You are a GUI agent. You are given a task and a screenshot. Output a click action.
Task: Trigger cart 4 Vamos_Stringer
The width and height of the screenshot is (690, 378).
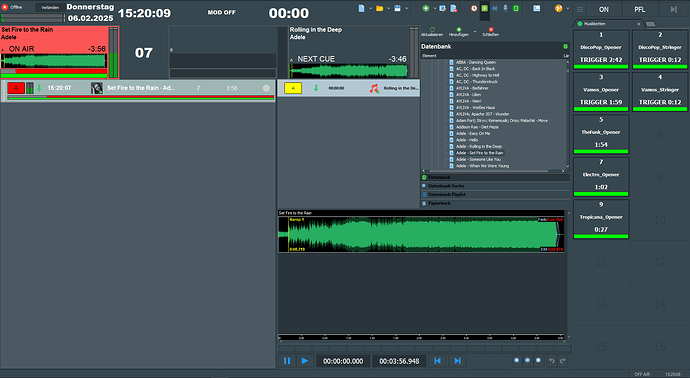point(660,92)
